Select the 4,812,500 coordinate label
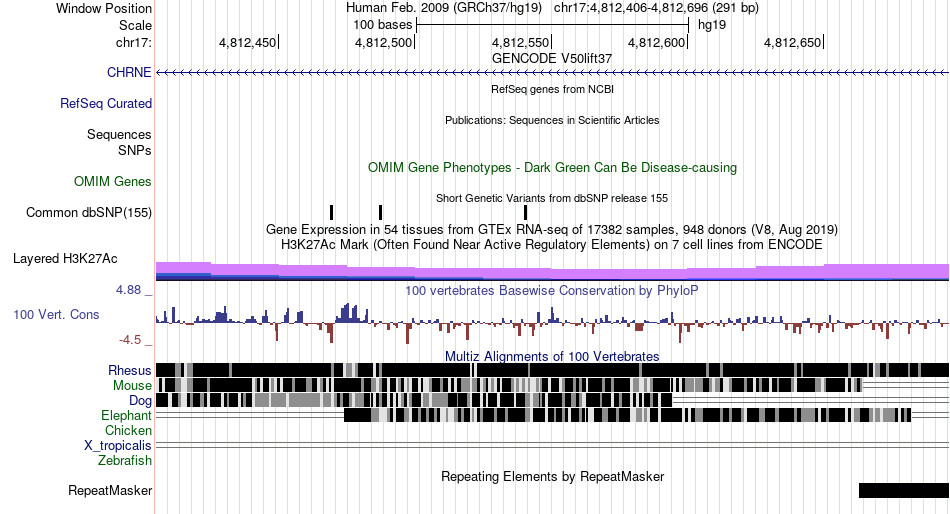Screen dimensions: 950x514 (384, 42)
